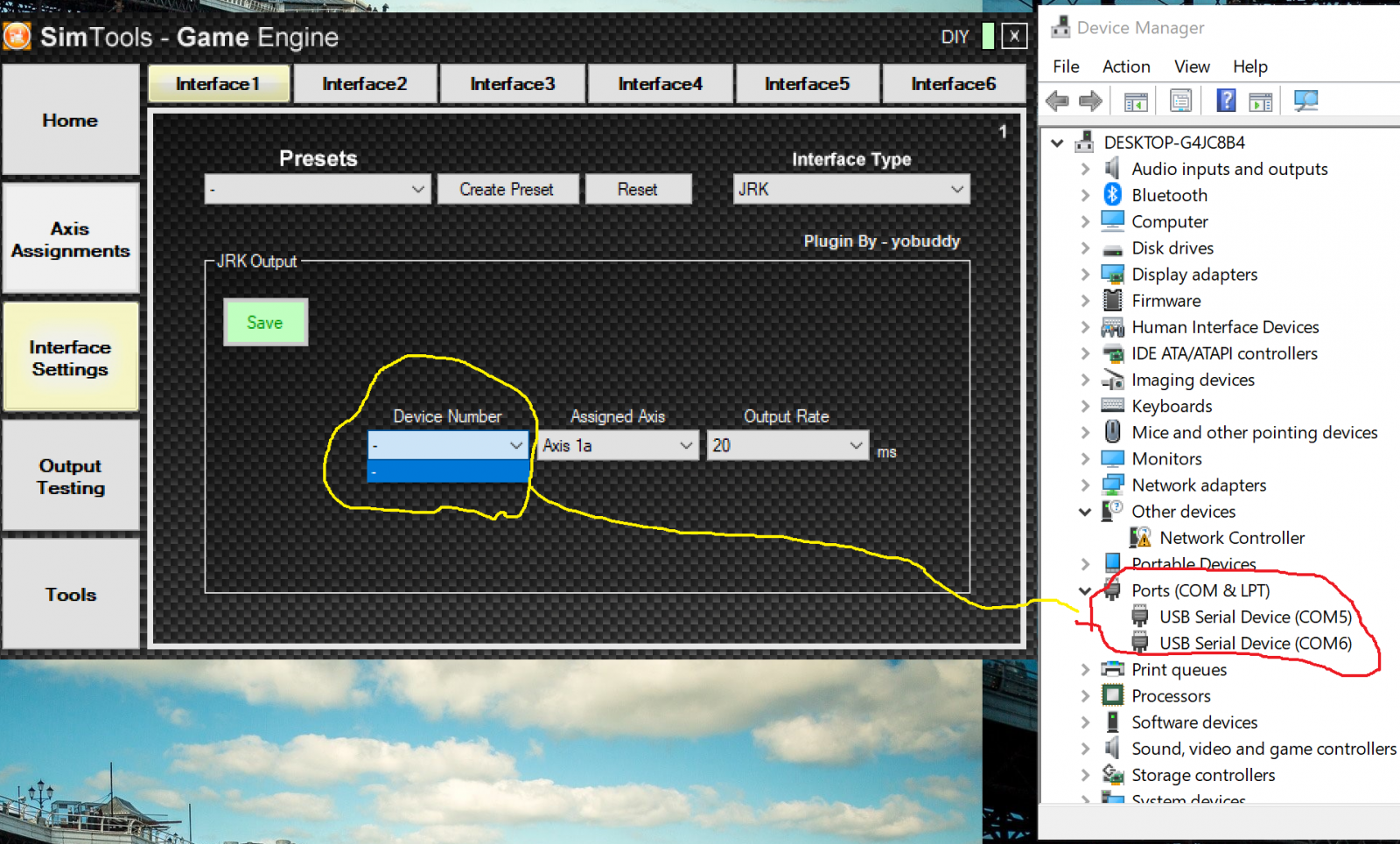Image resolution: width=1400 pixels, height=844 pixels.
Task: Click the Show/Hide Console Tree toolbar icon
Action: [1136, 100]
